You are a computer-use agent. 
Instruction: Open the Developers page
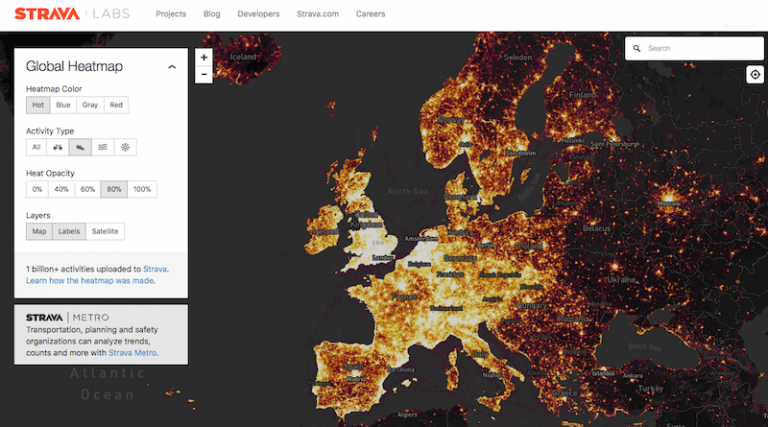259,14
